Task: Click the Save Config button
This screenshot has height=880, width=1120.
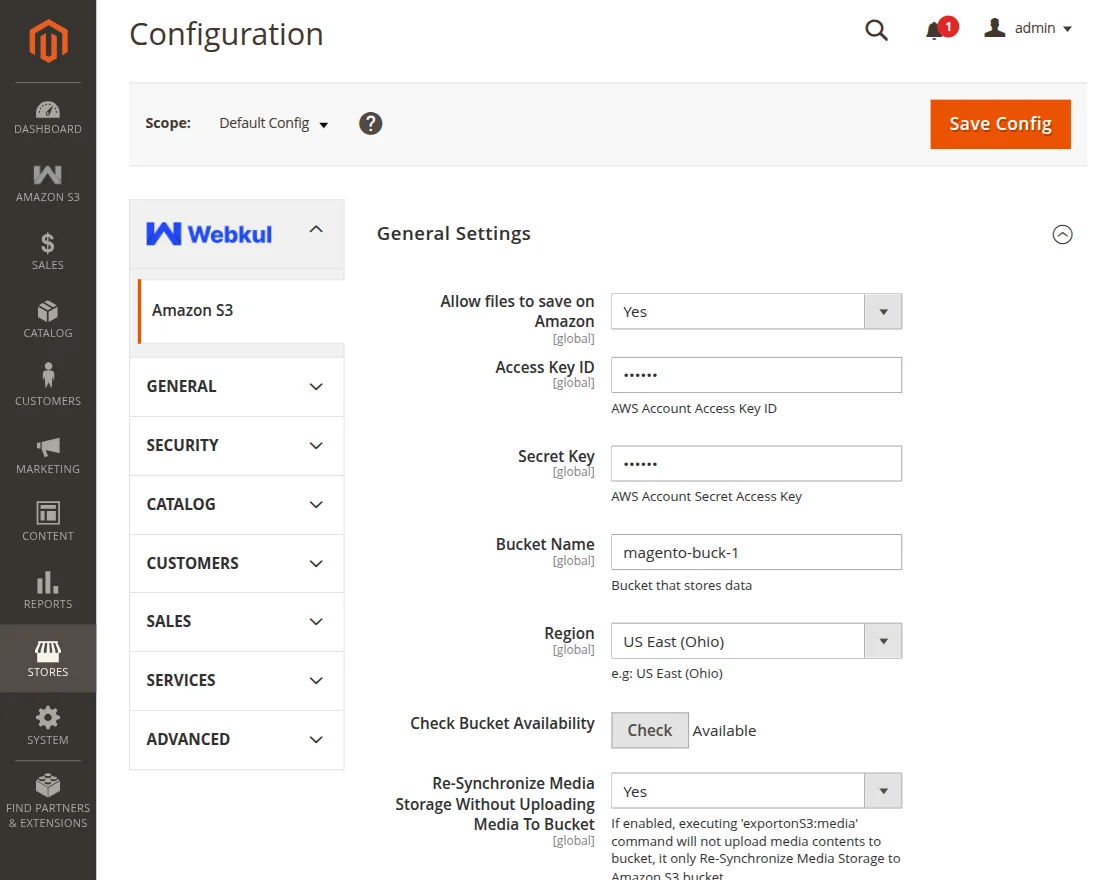Action: [x=1000, y=124]
